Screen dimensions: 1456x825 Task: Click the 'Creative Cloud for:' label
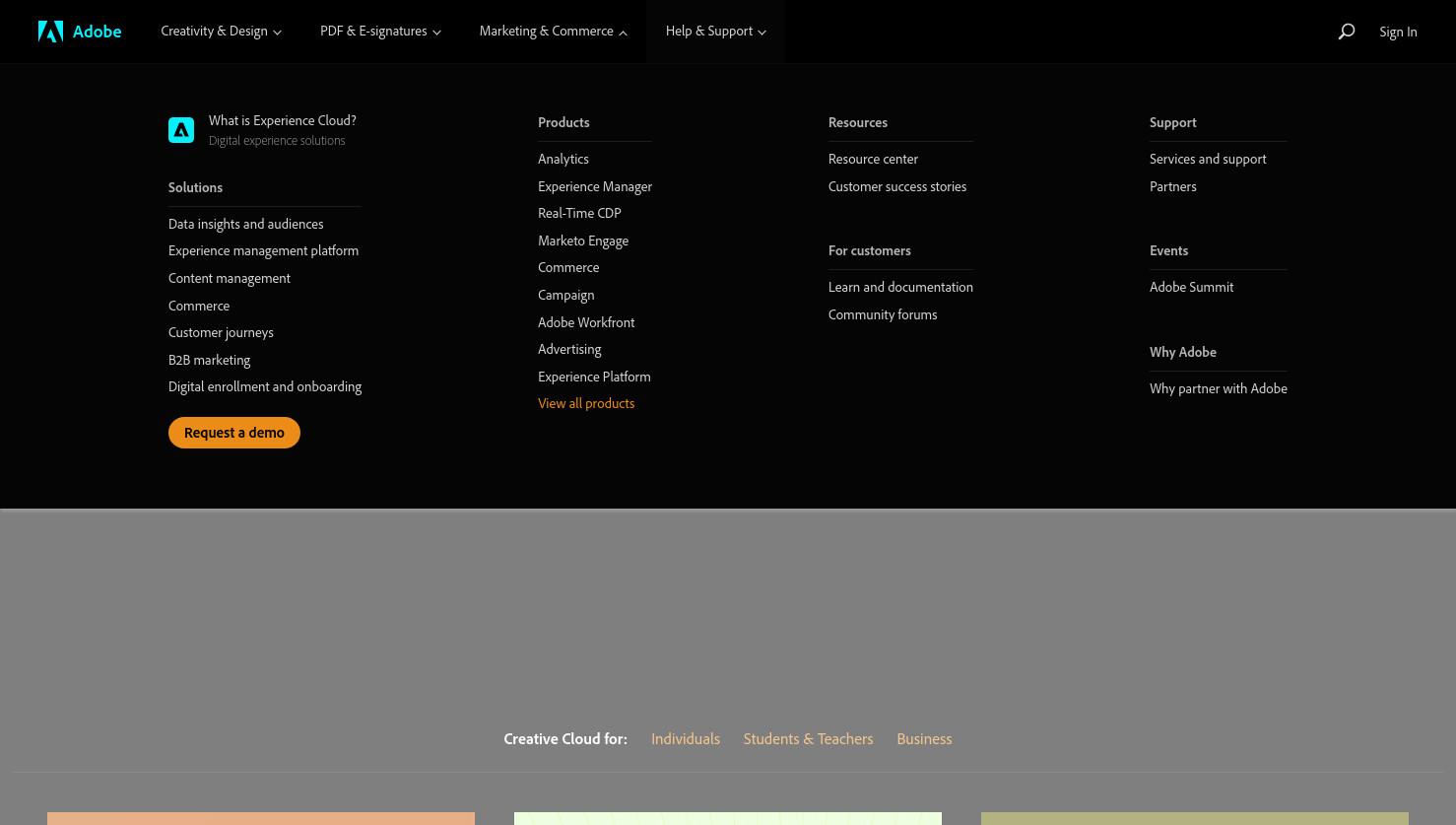tap(565, 738)
